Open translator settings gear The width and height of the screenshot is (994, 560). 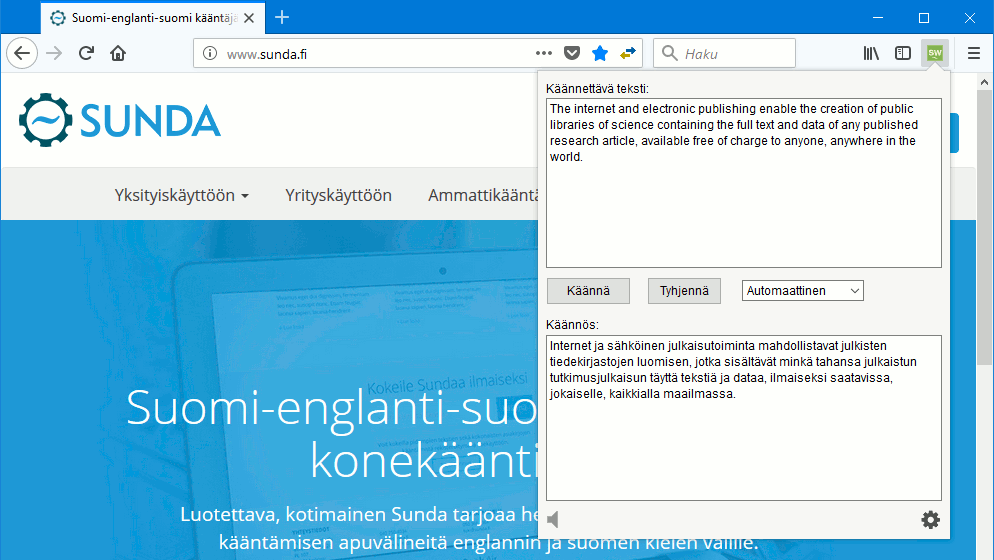click(x=930, y=520)
